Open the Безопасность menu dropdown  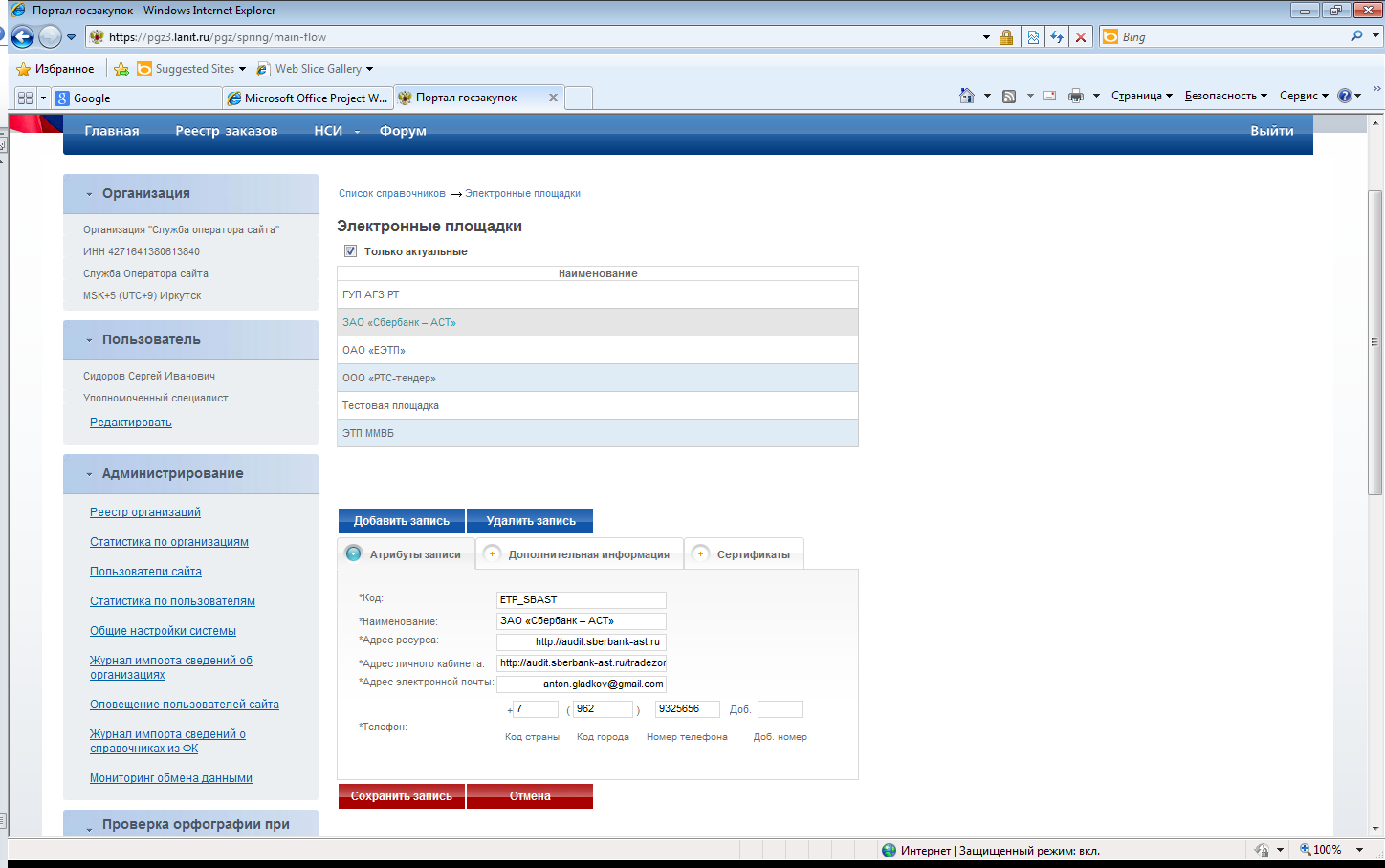1226,96
